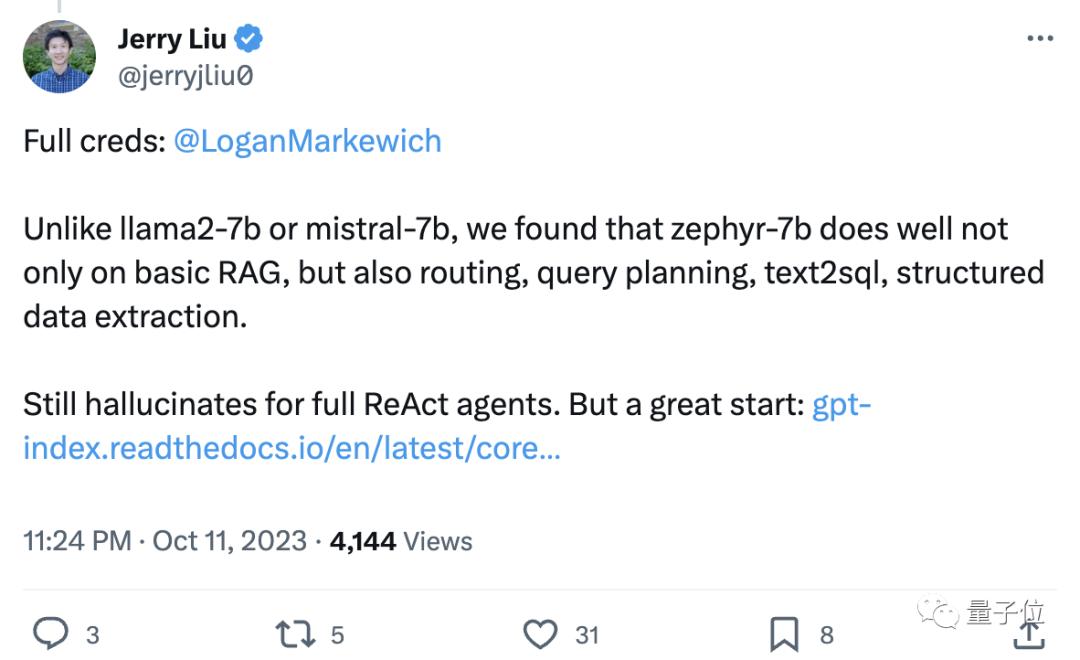Image resolution: width=1080 pixels, height=660 pixels.
Task: Click the blue verified badge by Jerry Liu
Action: [249, 39]
